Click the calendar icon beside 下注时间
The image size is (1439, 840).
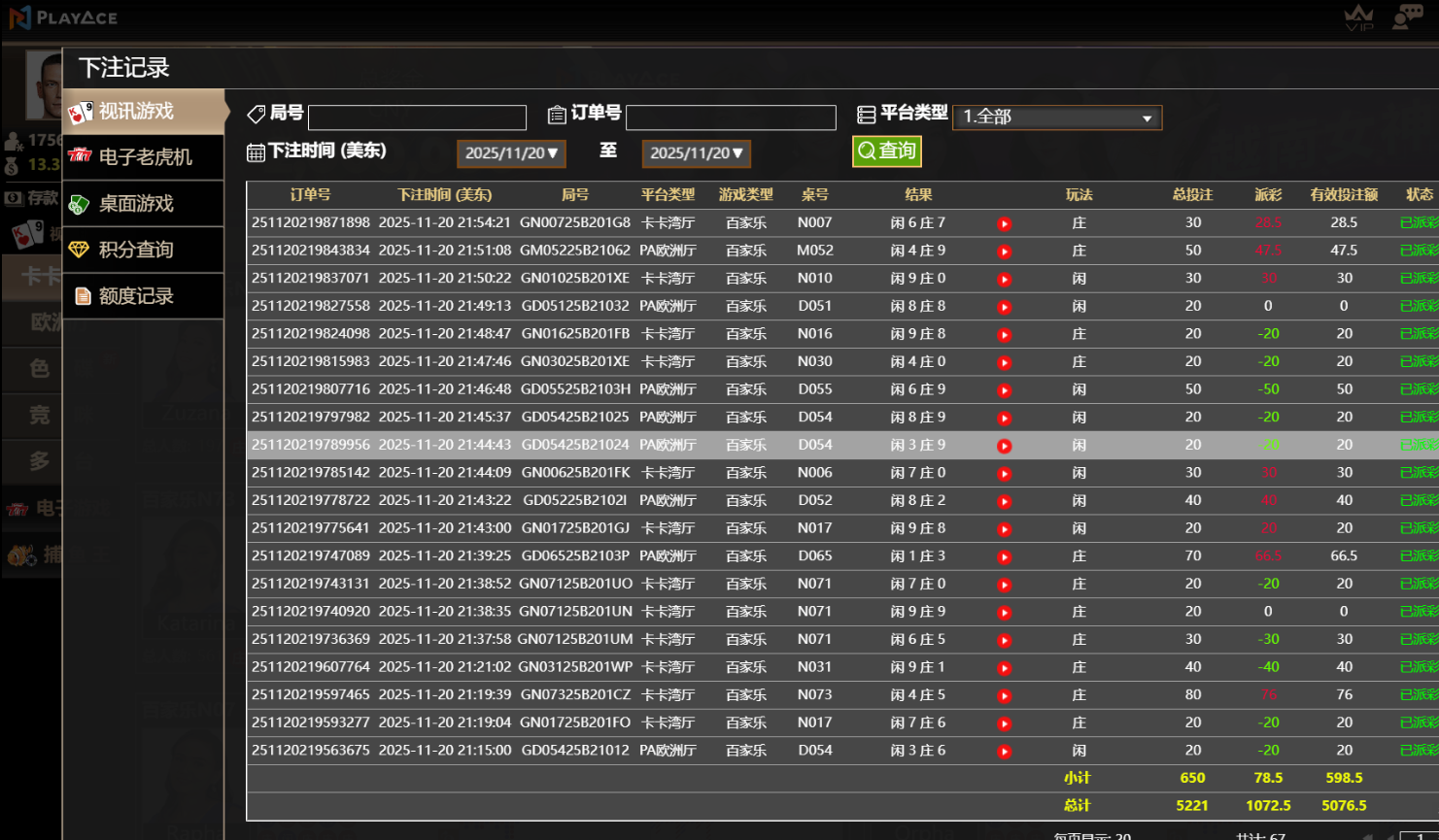[x=256, y=152]
